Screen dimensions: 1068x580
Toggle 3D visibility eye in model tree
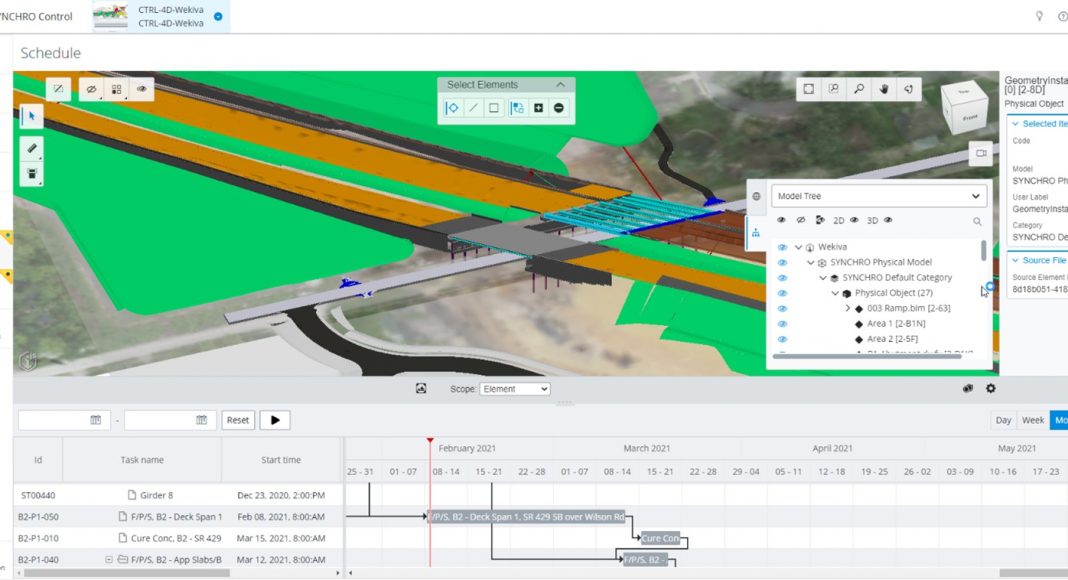click(888, 220)
